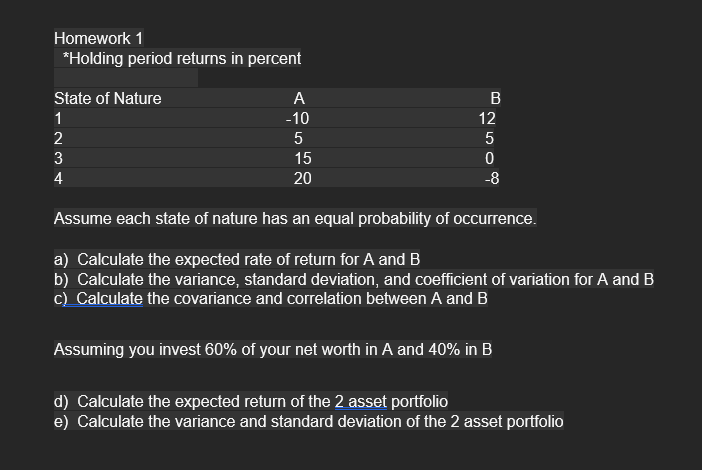The width and height of the screenshot is (702, 470).
Task: Click the underlined 'Calculate' in question c)
Action: 110,298
